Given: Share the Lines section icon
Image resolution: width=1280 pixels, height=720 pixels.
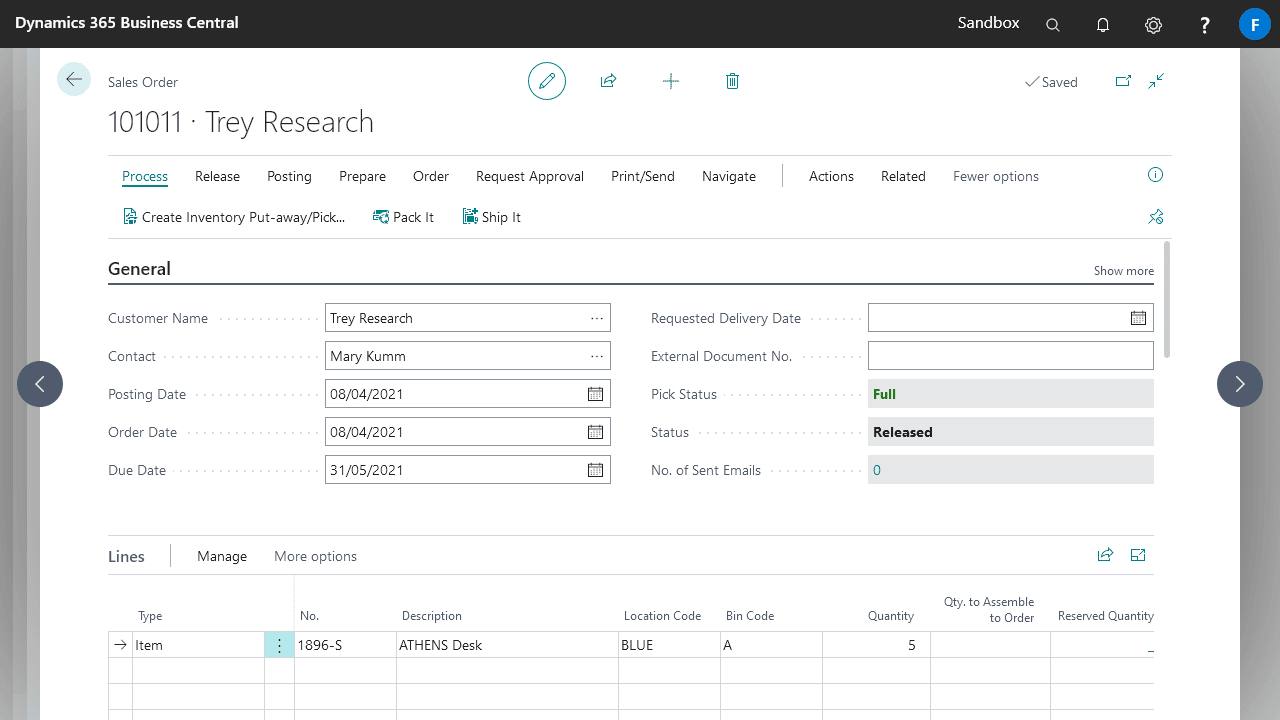Looking at the screenshot, I should [1105, 555].
